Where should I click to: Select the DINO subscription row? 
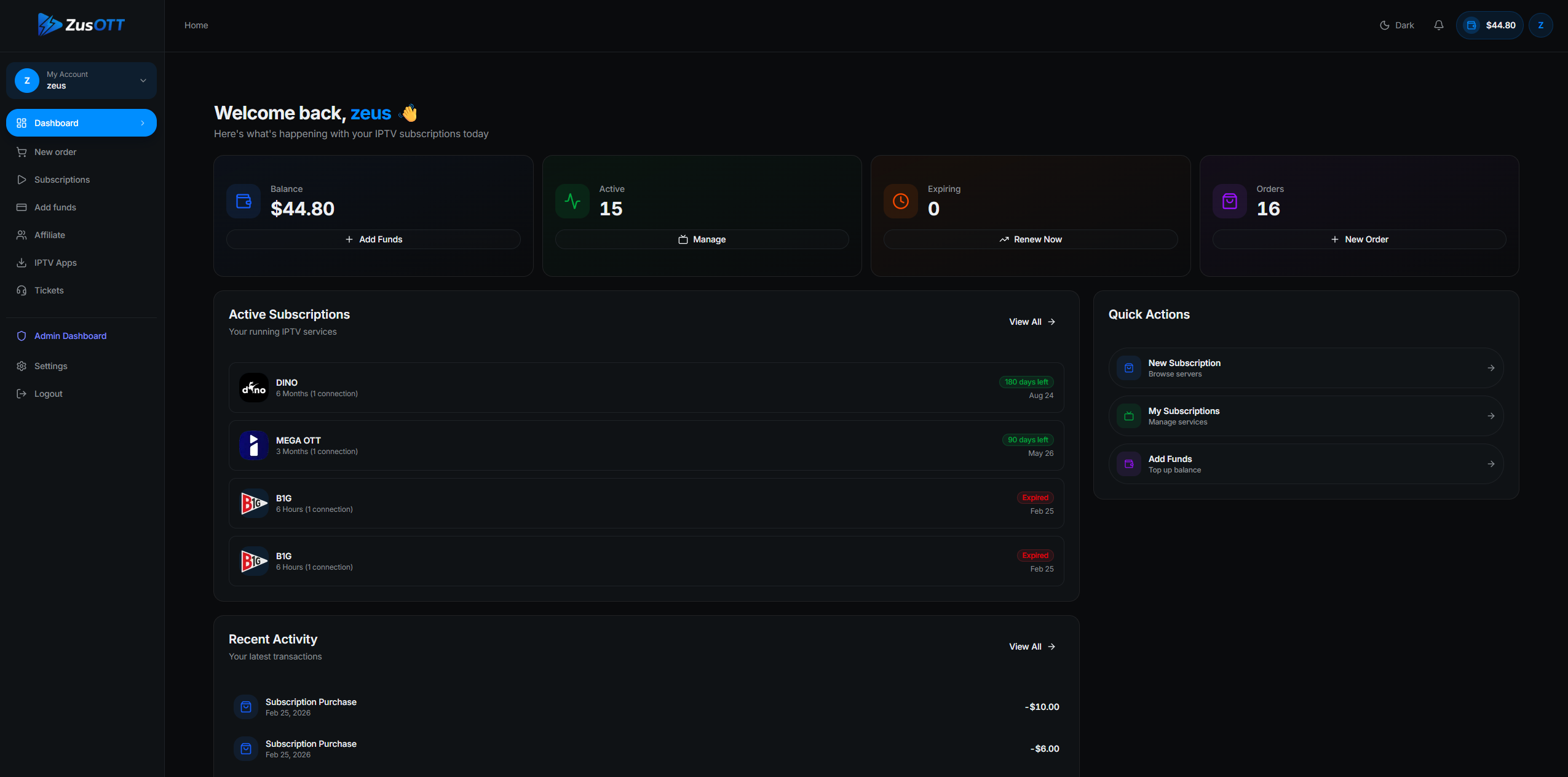pos(646,388)
